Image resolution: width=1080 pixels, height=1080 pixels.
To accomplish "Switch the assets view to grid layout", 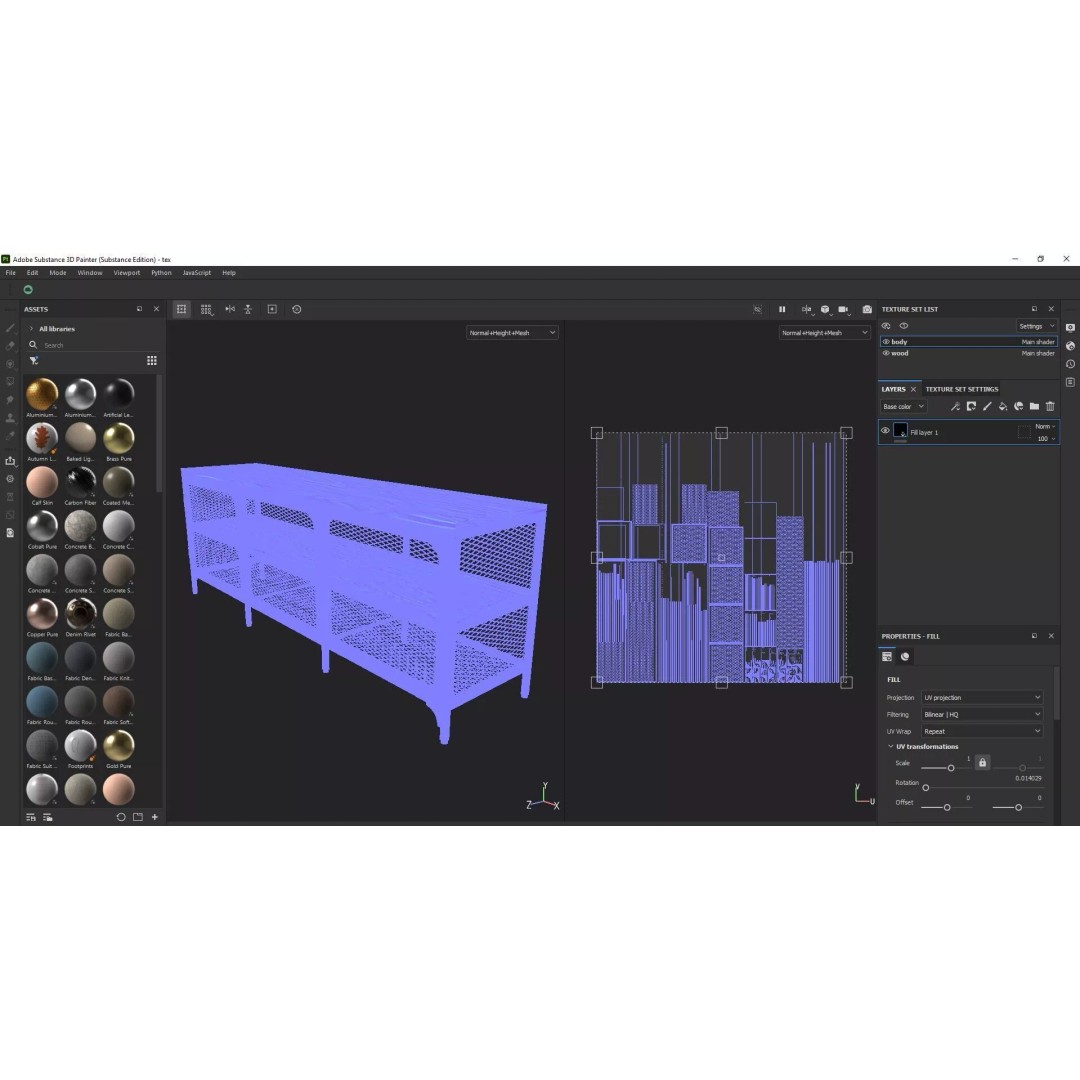I will [152, 360].
